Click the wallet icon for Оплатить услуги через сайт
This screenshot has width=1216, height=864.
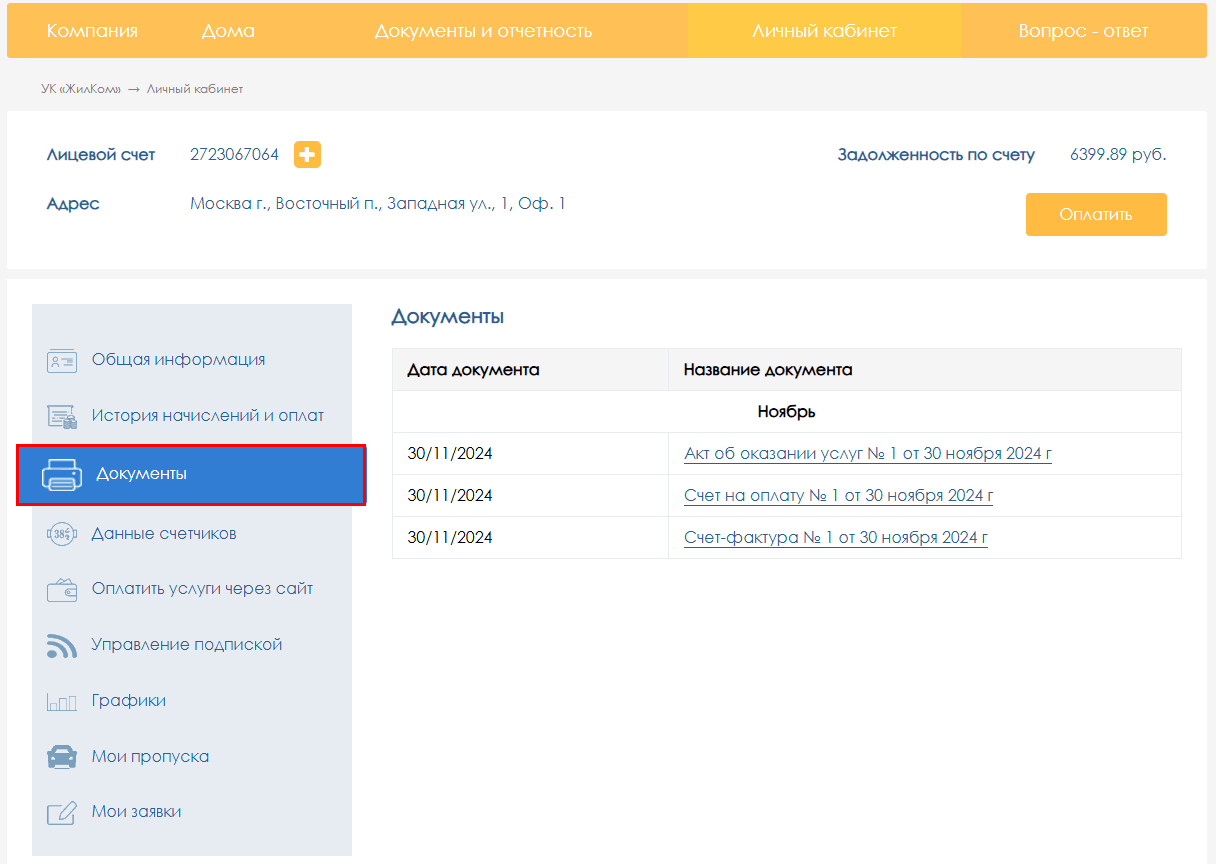[62, 589]
